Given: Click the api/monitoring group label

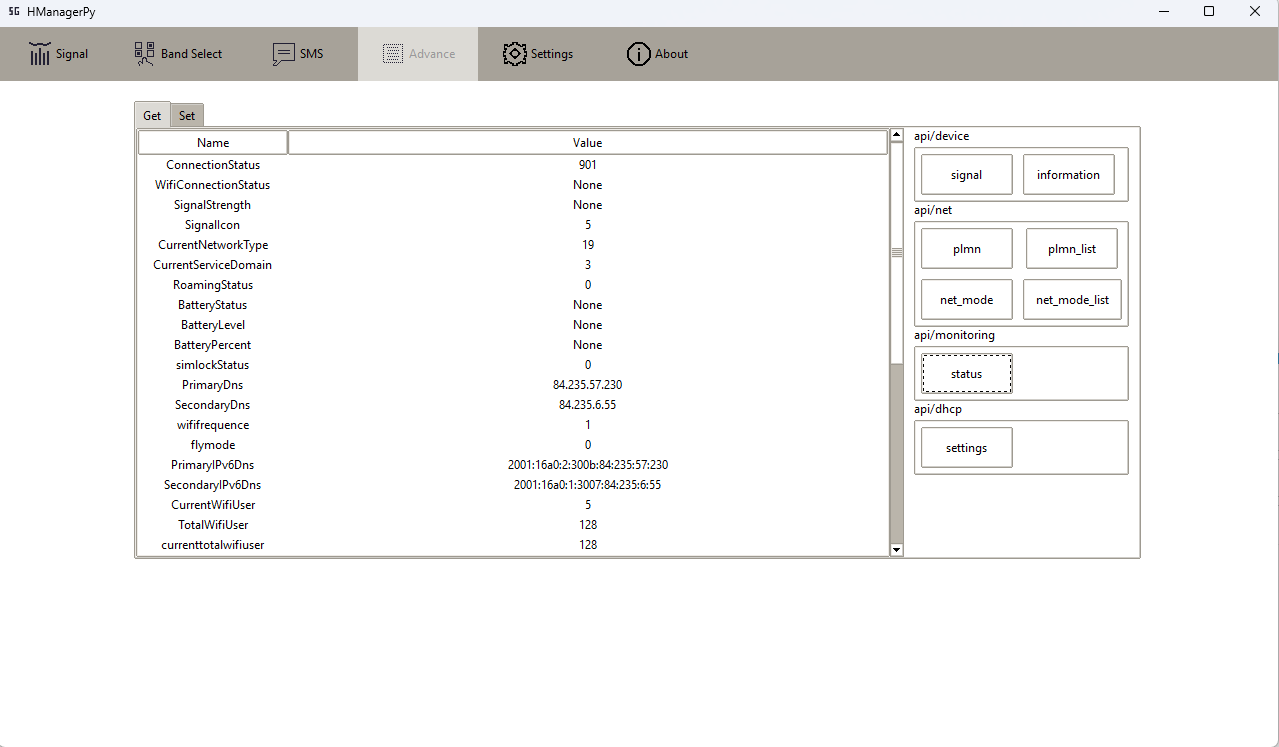Looking at the screenshot, I should pyautogui.click(x=954, y=335).
